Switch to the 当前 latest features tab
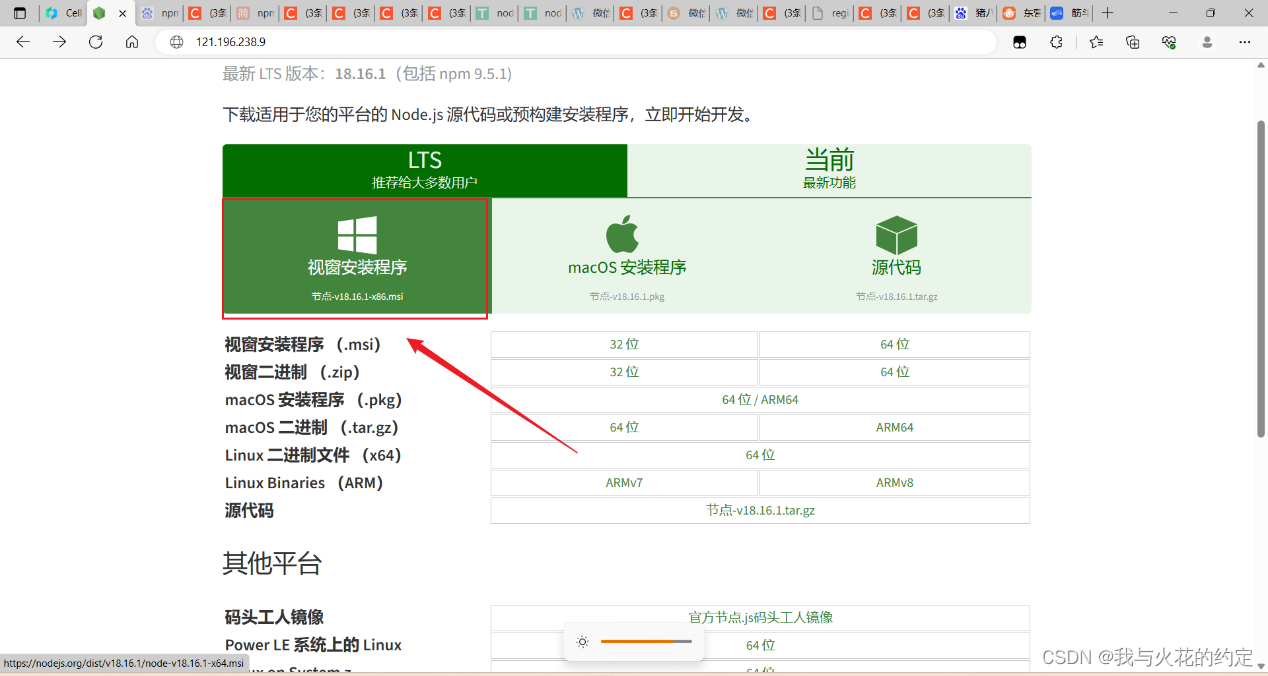 pos(829,170)
